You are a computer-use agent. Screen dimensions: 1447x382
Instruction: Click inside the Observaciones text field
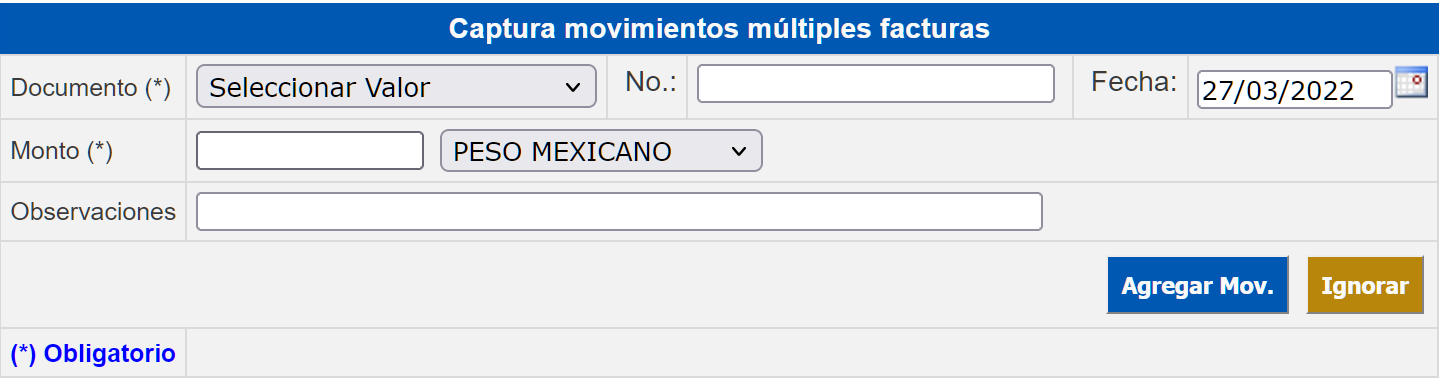pyautogui.click(x=619, y=212)
